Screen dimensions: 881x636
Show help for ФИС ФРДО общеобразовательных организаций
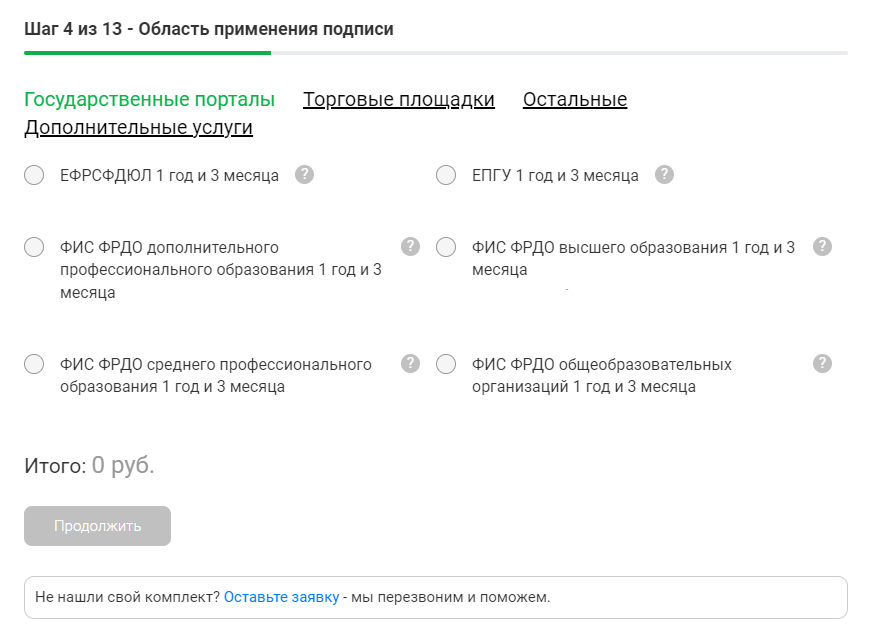coord(822,363)
